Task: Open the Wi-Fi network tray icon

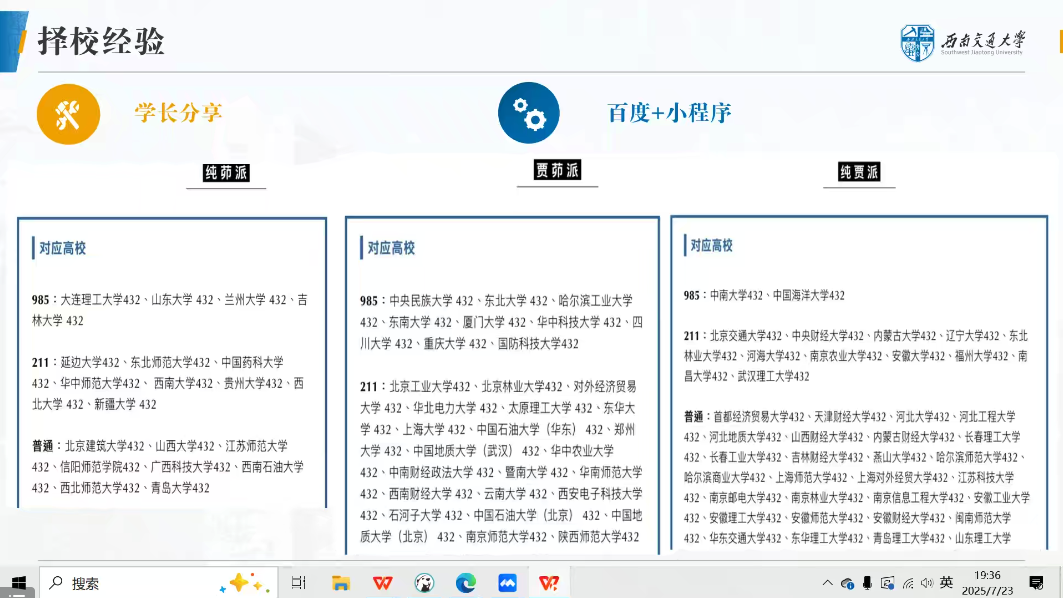Action: (x=908, y=583)
